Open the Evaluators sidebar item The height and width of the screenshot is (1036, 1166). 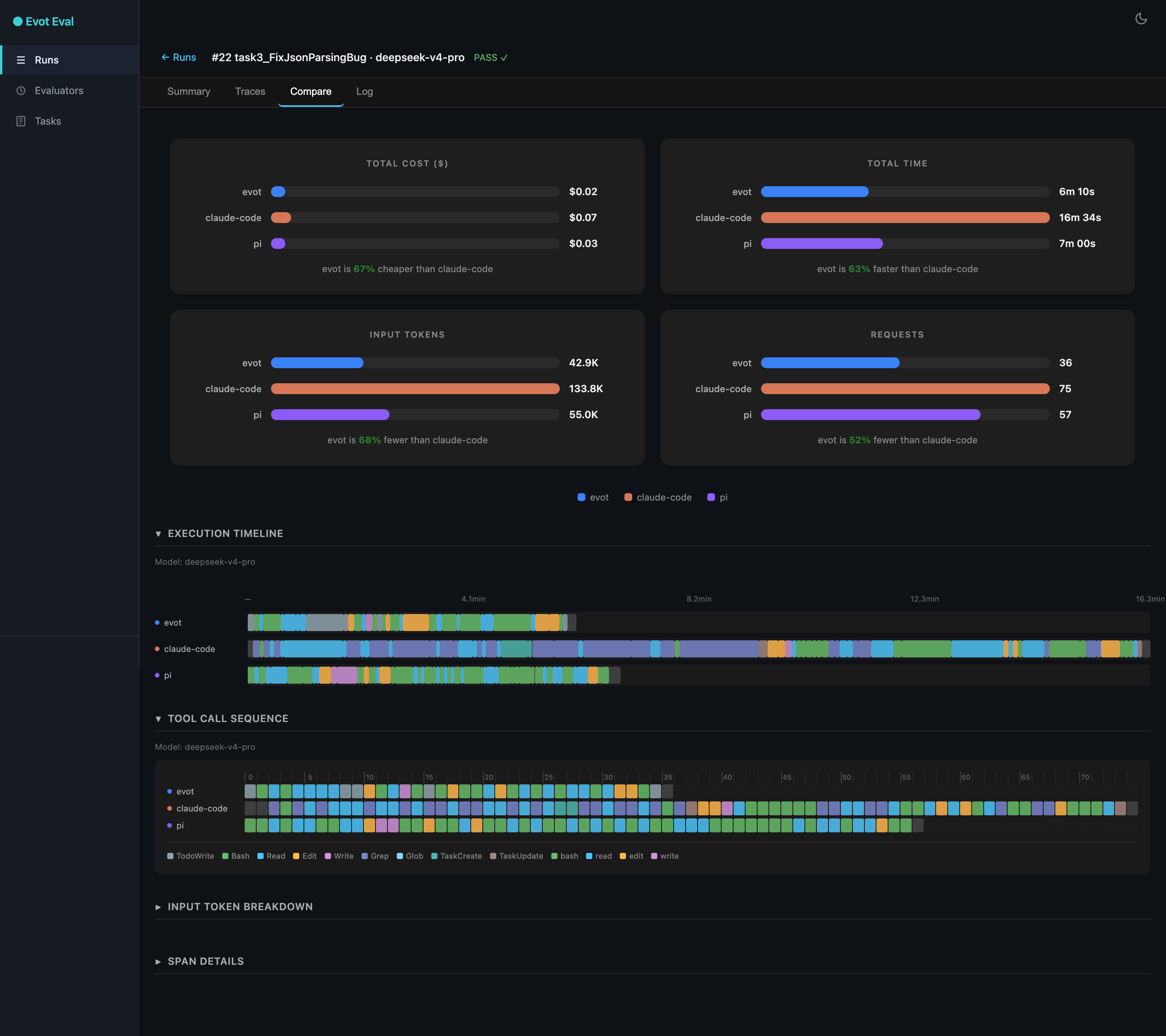(x=70, y=91)
